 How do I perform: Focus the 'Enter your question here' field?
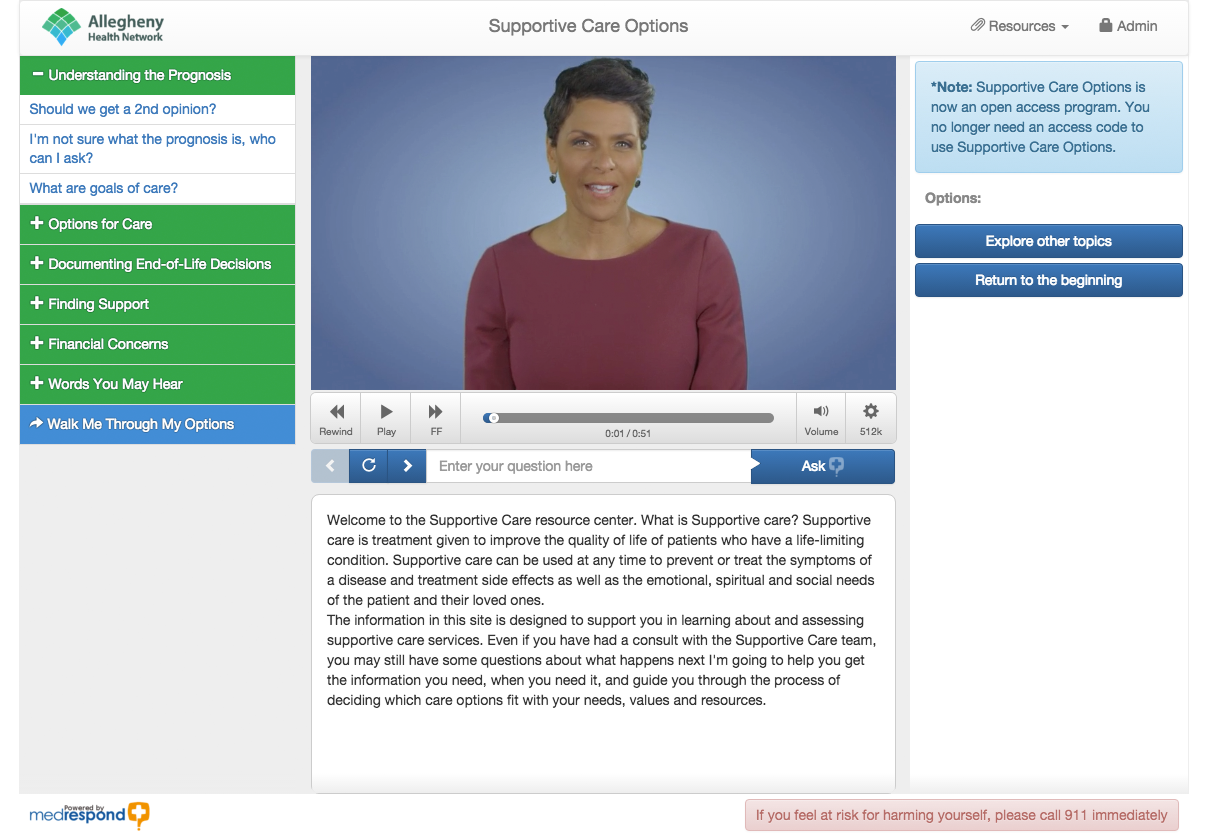[588, 466]
